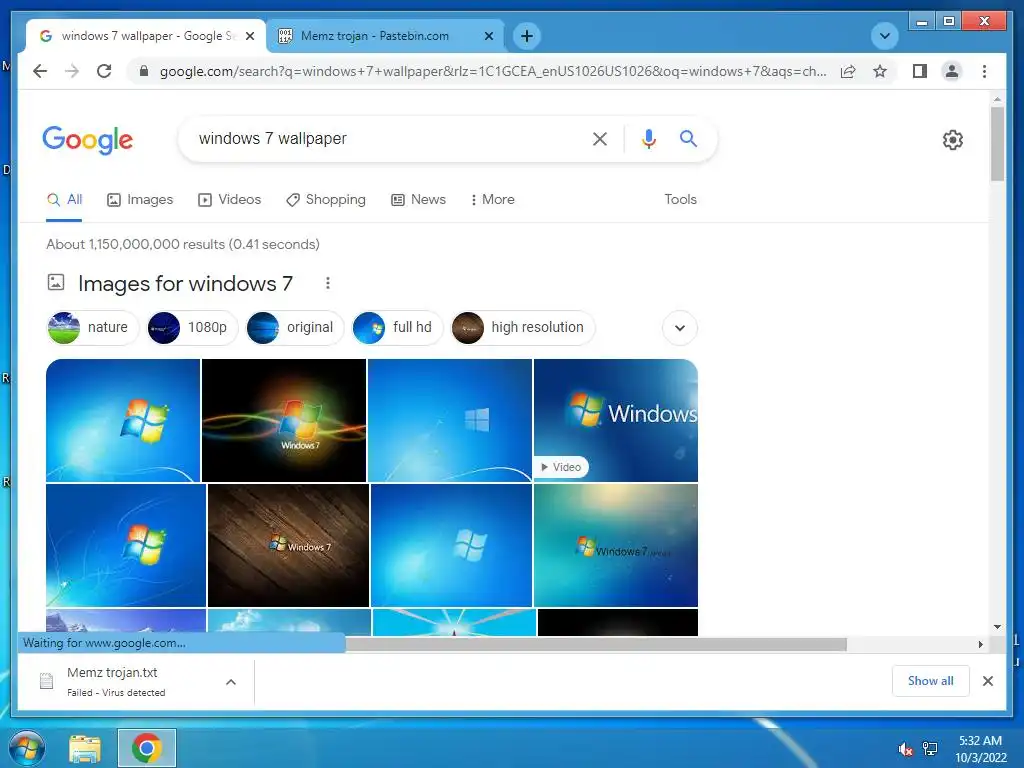This screenshot has width=1024, height=768.
Task: Open a new tab with the plus button
Action: (x=527, y=36)
